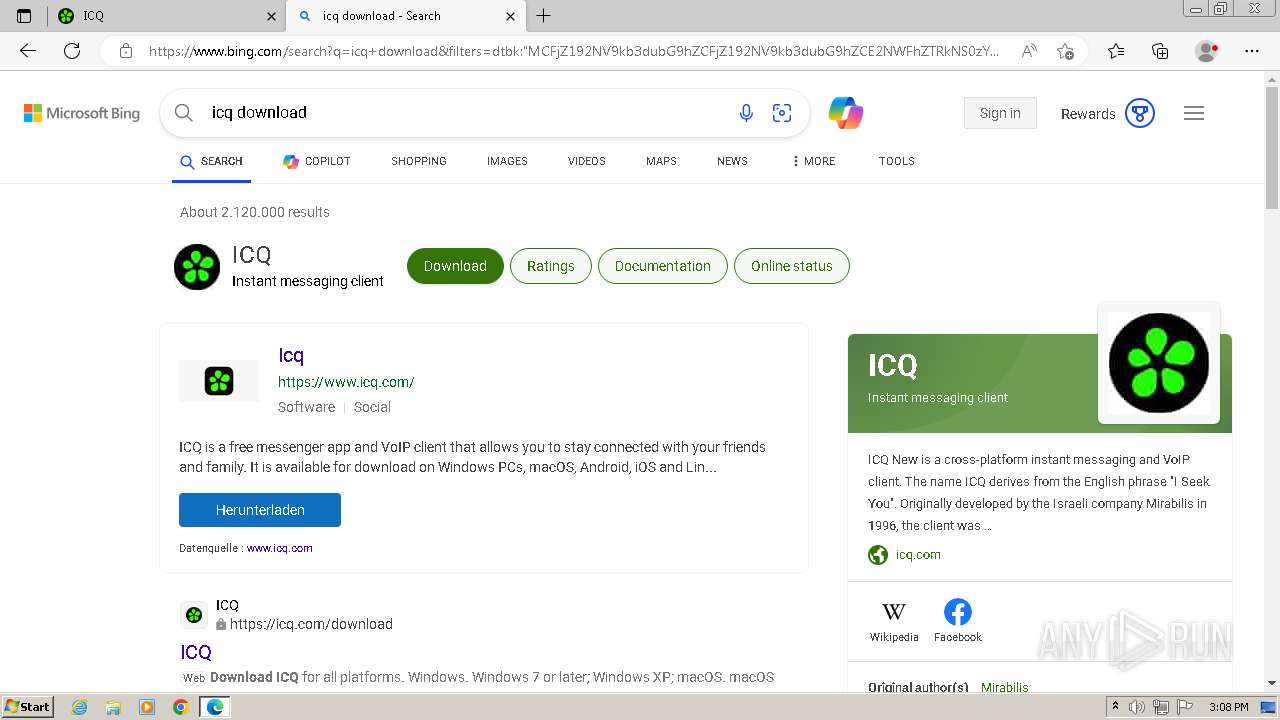Image resolution: width=1280 pixels, height=720 pixels.
Task: Select the MAPS search tab
Action: coord(661,161)
